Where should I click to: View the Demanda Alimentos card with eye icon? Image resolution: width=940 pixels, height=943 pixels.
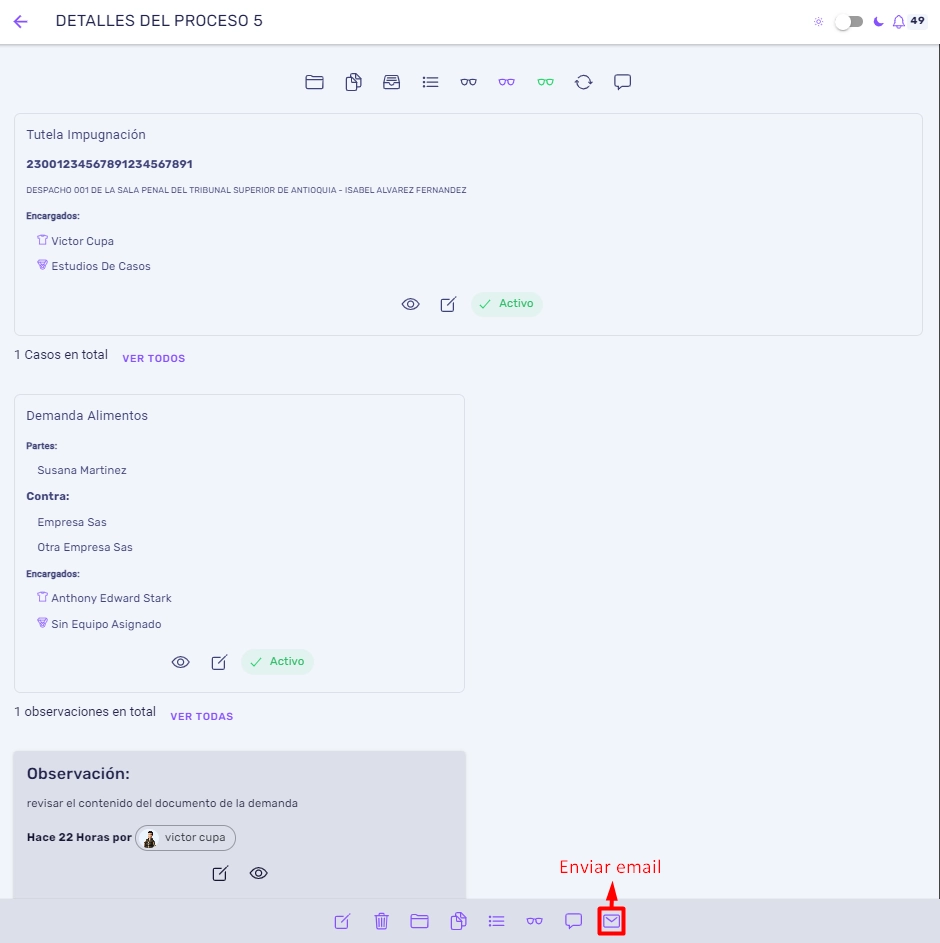click(x=180, y=662)
